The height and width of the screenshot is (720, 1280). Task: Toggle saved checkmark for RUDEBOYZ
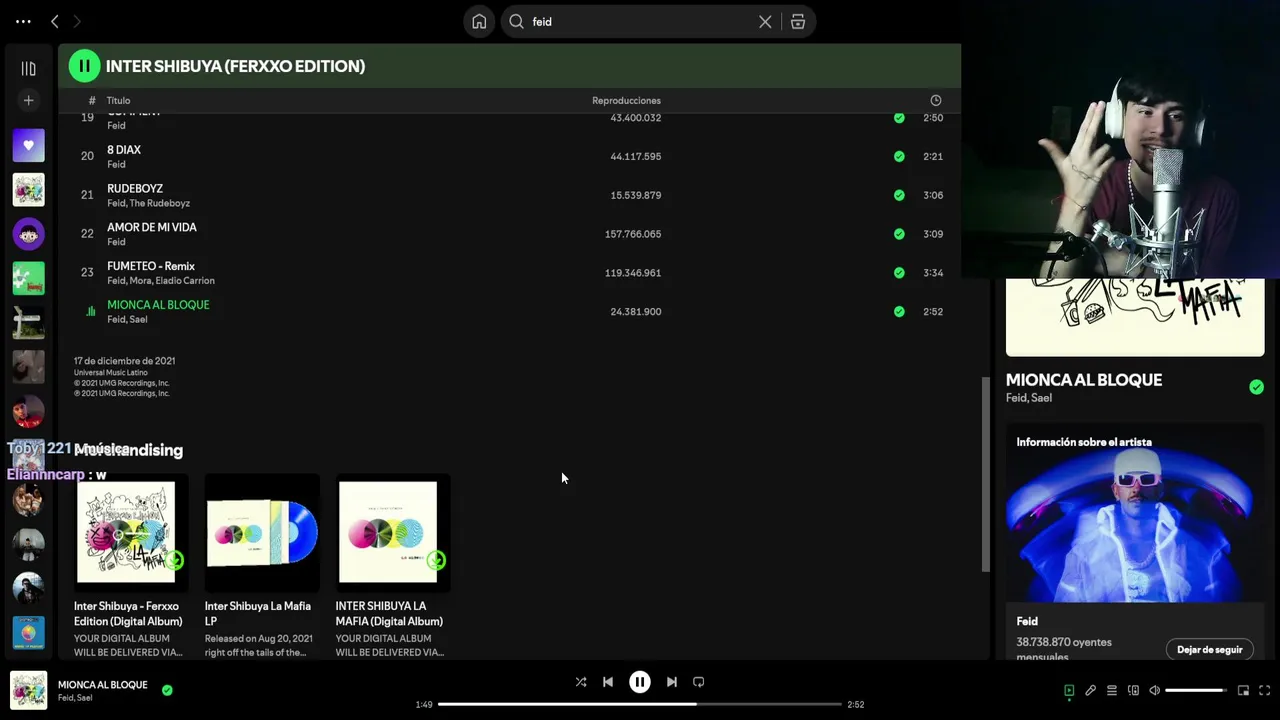[899, 195]
